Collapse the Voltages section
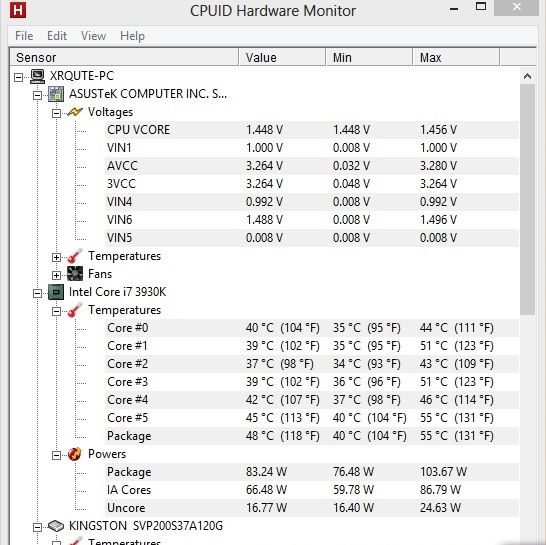The height and width of the screenshot is (545, 546). click(x=56, y=113)
